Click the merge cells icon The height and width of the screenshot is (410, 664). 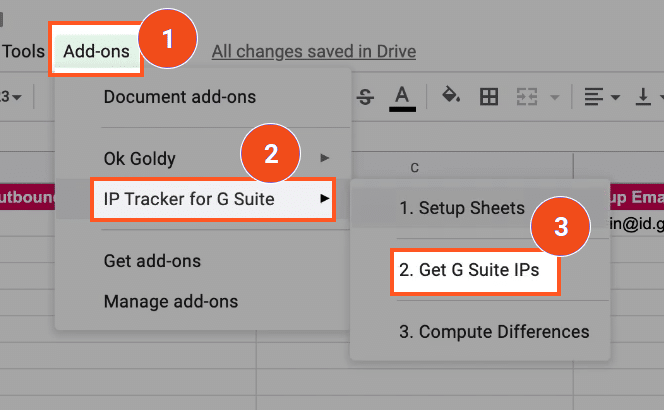527,97
